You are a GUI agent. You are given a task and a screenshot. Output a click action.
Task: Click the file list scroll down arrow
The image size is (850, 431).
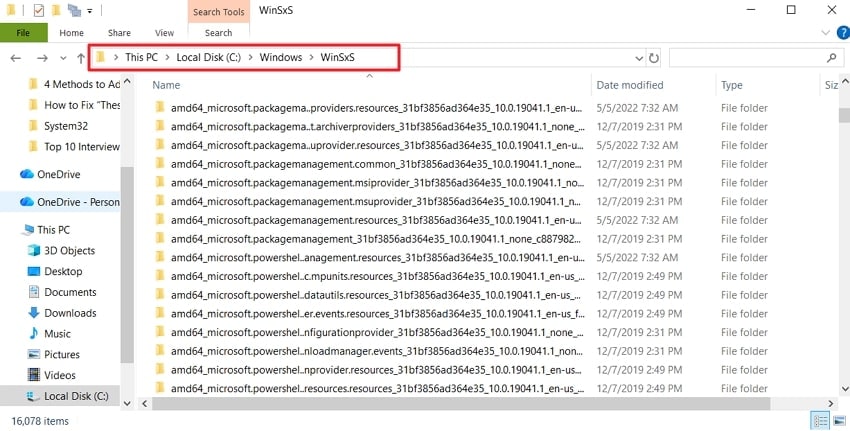coord(845,388)
